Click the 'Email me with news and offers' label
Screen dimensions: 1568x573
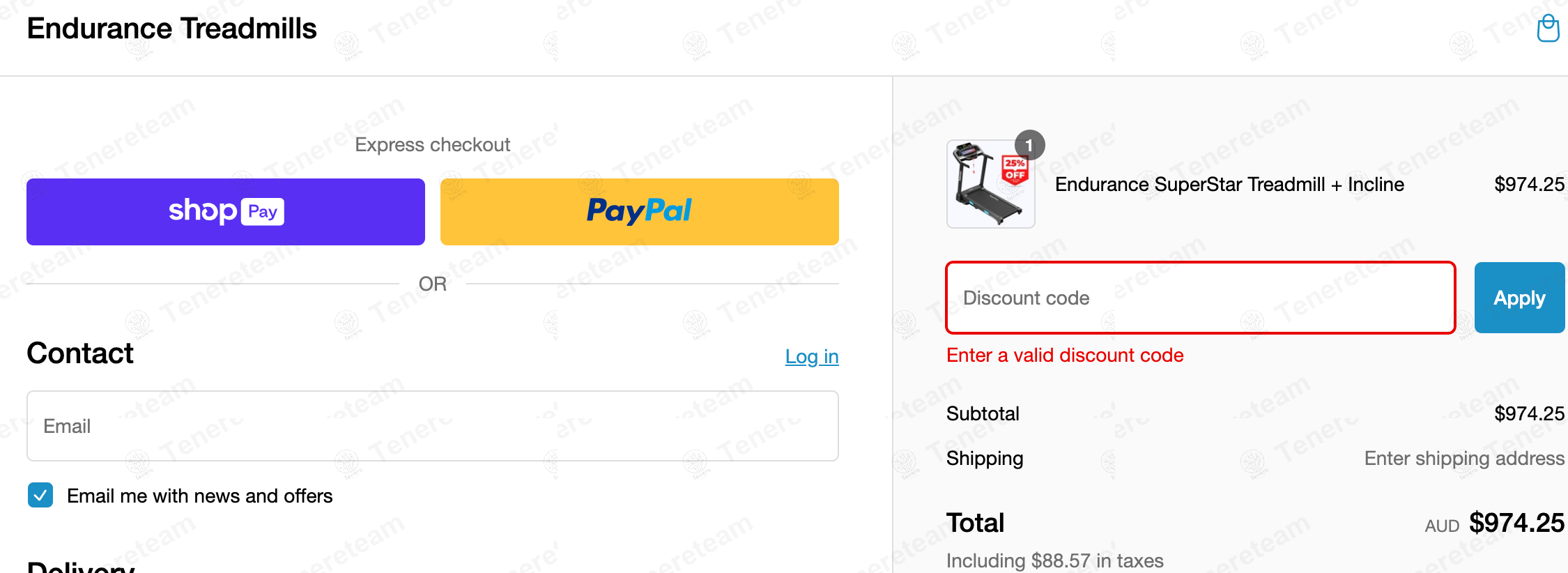tap(200, 496)
